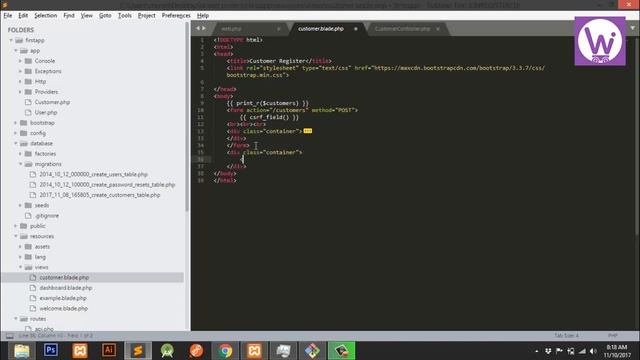Open the Help menu
The image size is (640, 360).
tap(203, 16)
